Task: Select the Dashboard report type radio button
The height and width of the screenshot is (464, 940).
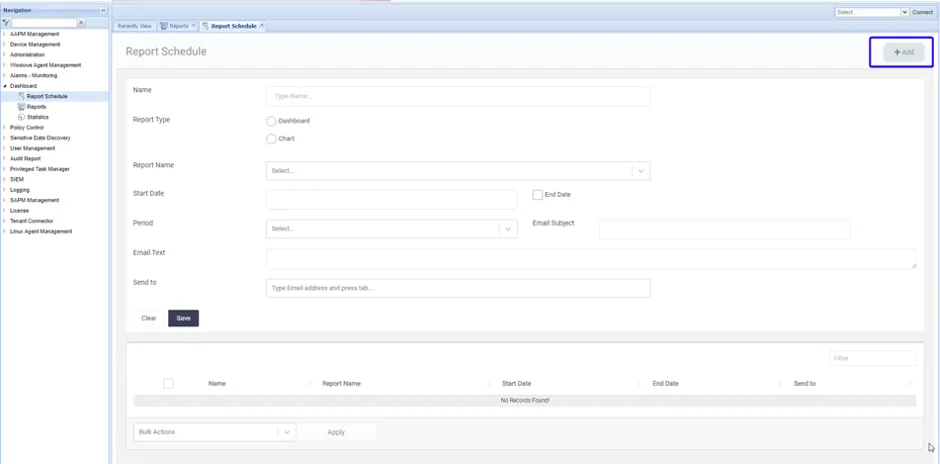Action: (271, 121)
